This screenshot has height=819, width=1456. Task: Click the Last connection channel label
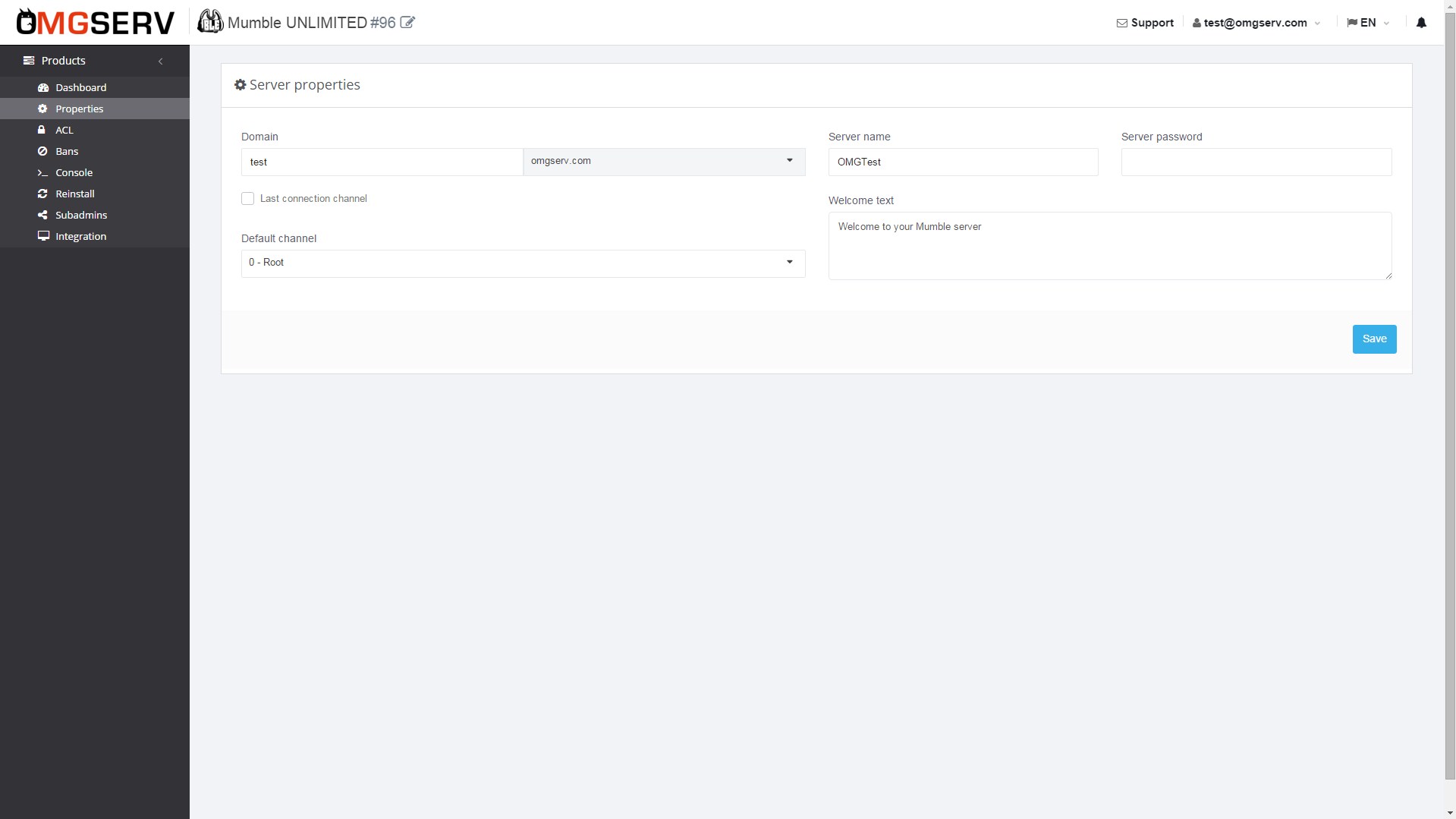313,199
